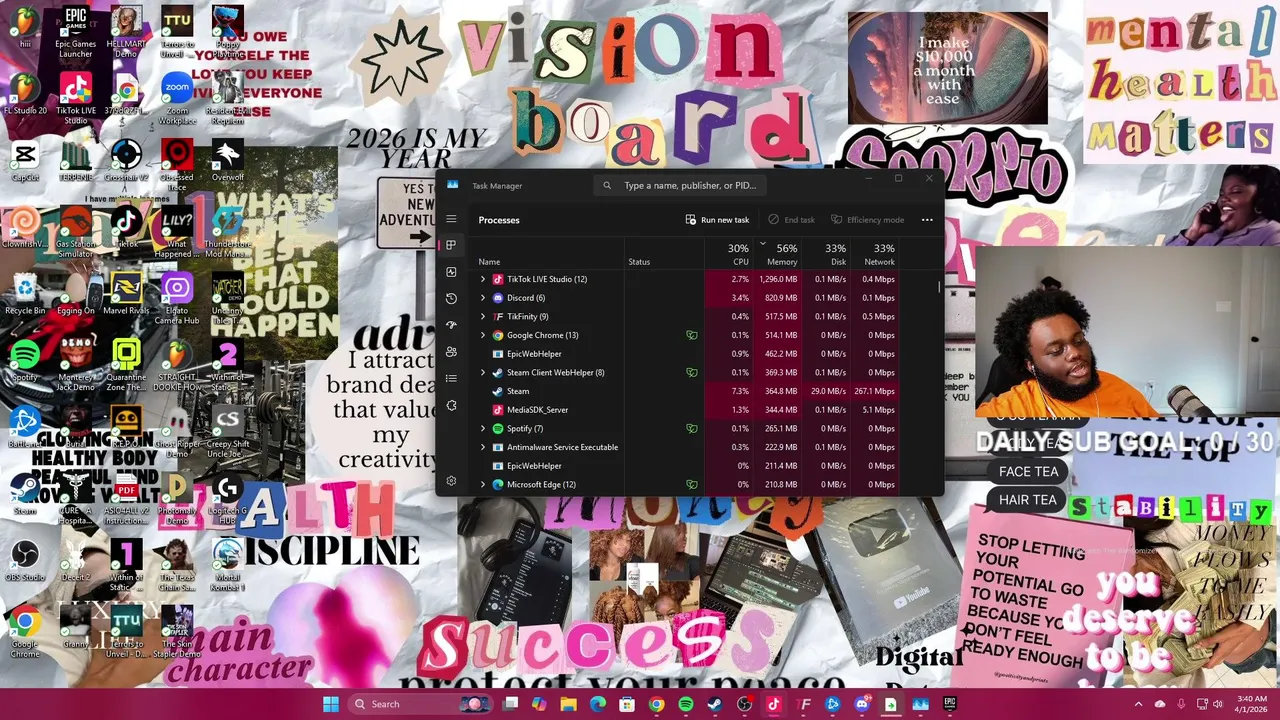Sort processes by Memory column

tap(777, 254)
